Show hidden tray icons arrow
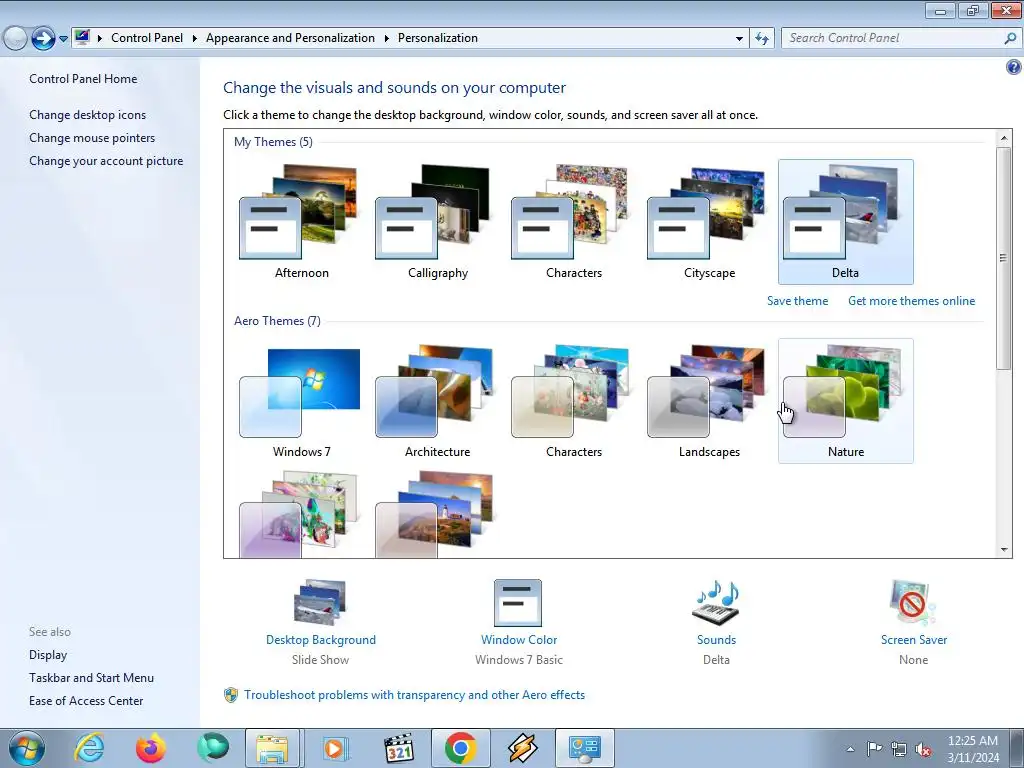1024x768 pixels. 850,749
